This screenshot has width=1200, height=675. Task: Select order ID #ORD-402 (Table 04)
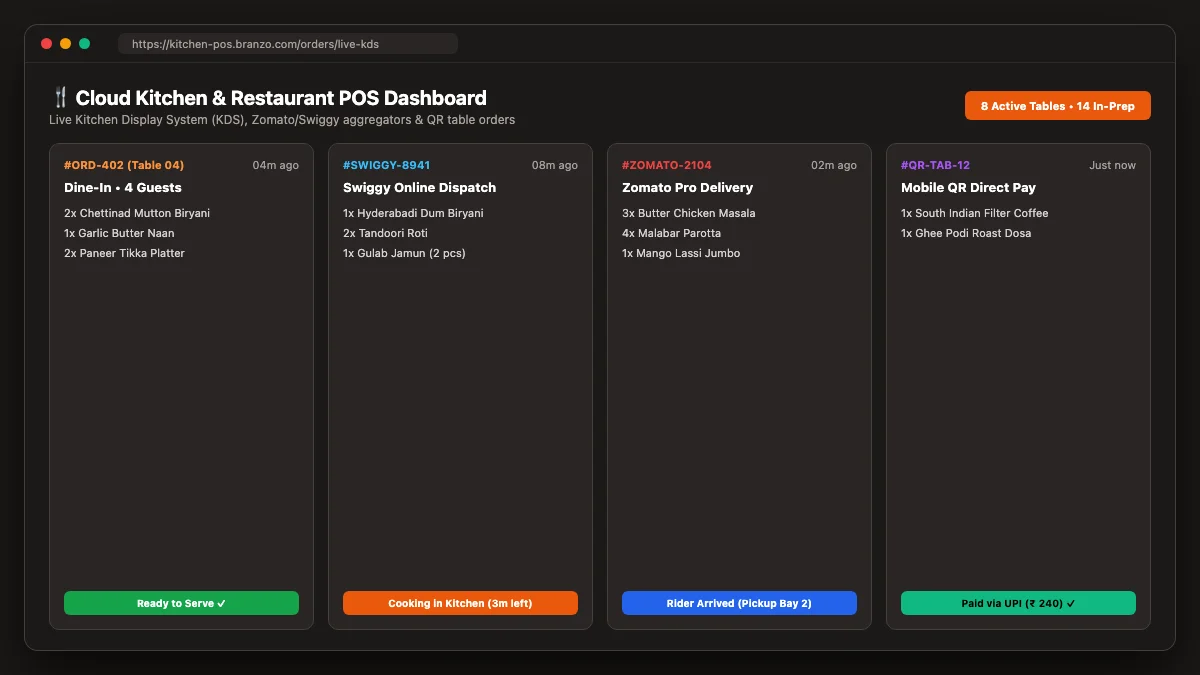pos(124,165)
